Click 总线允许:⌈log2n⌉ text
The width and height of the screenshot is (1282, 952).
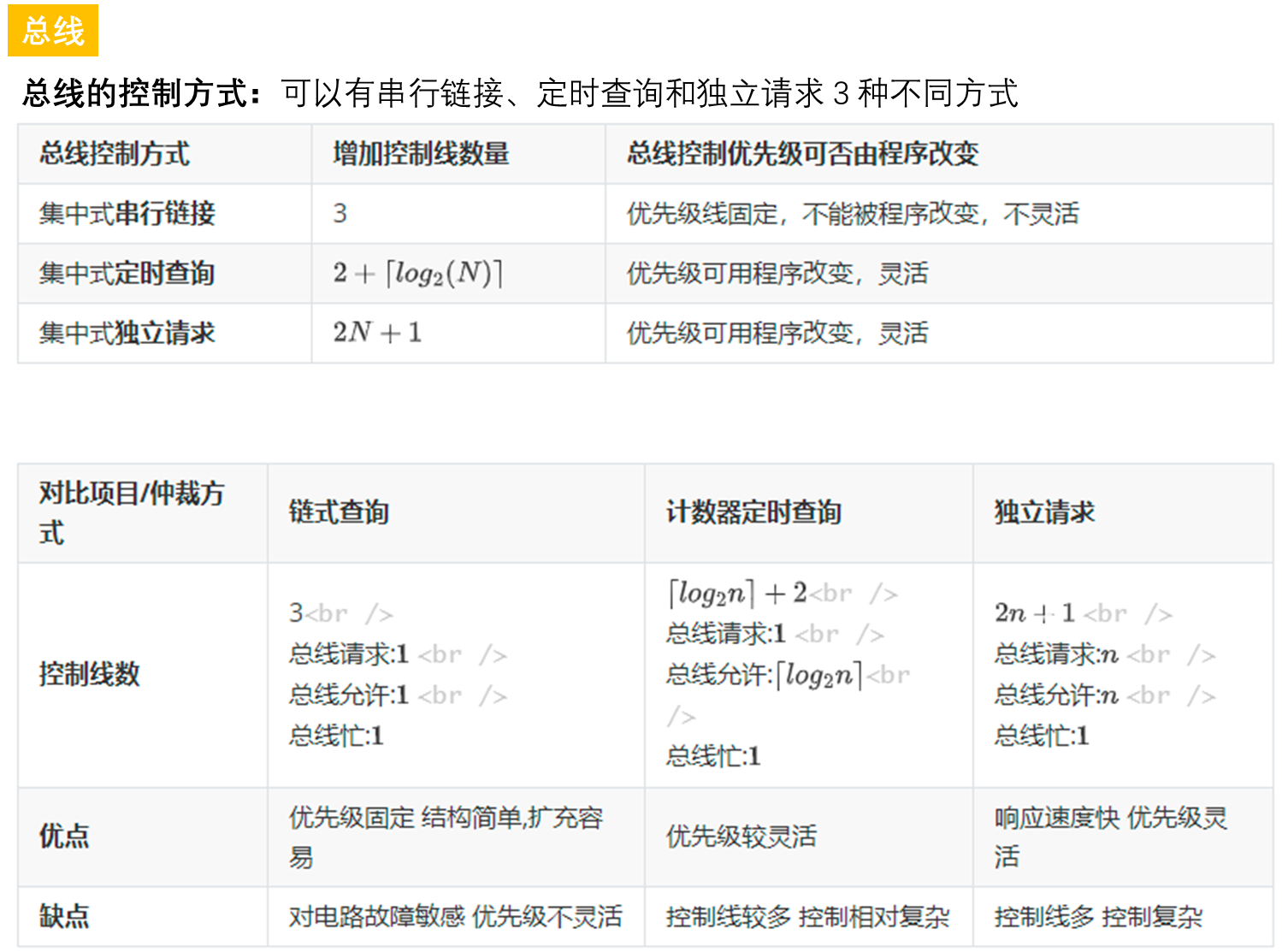coord(765,675)
